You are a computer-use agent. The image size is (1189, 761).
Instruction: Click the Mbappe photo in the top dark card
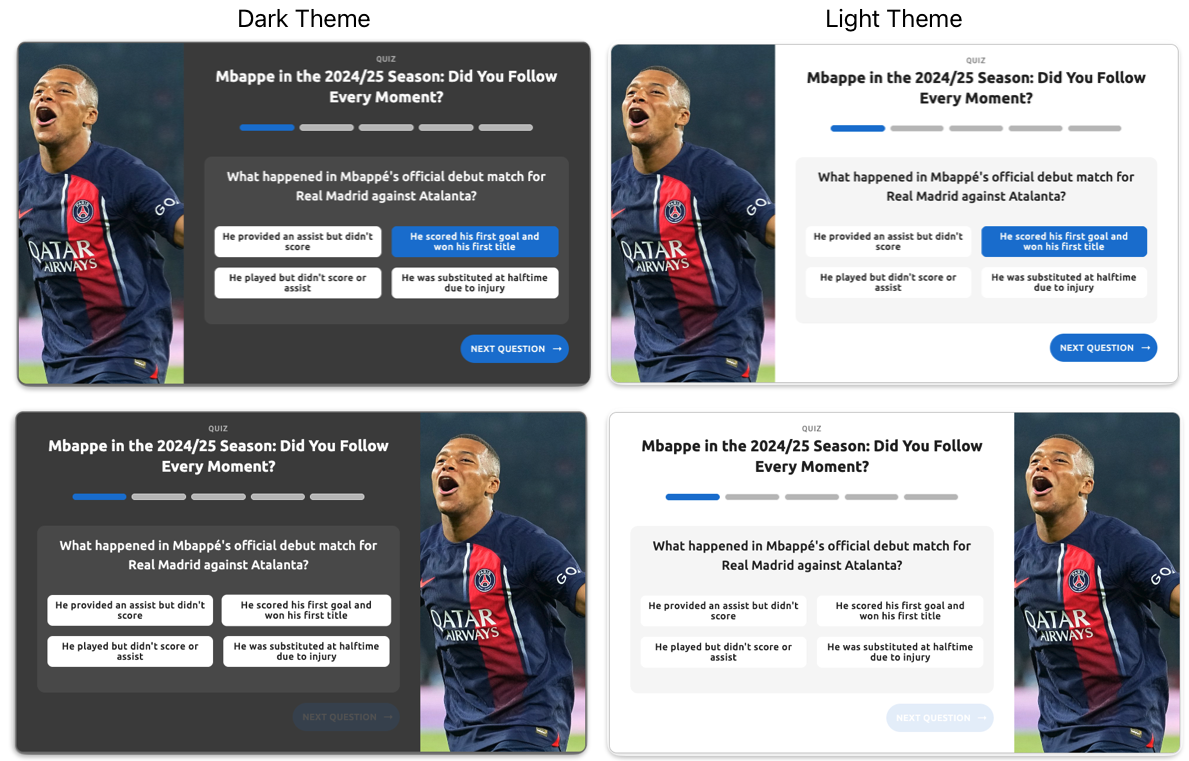(x=101, y=214)
